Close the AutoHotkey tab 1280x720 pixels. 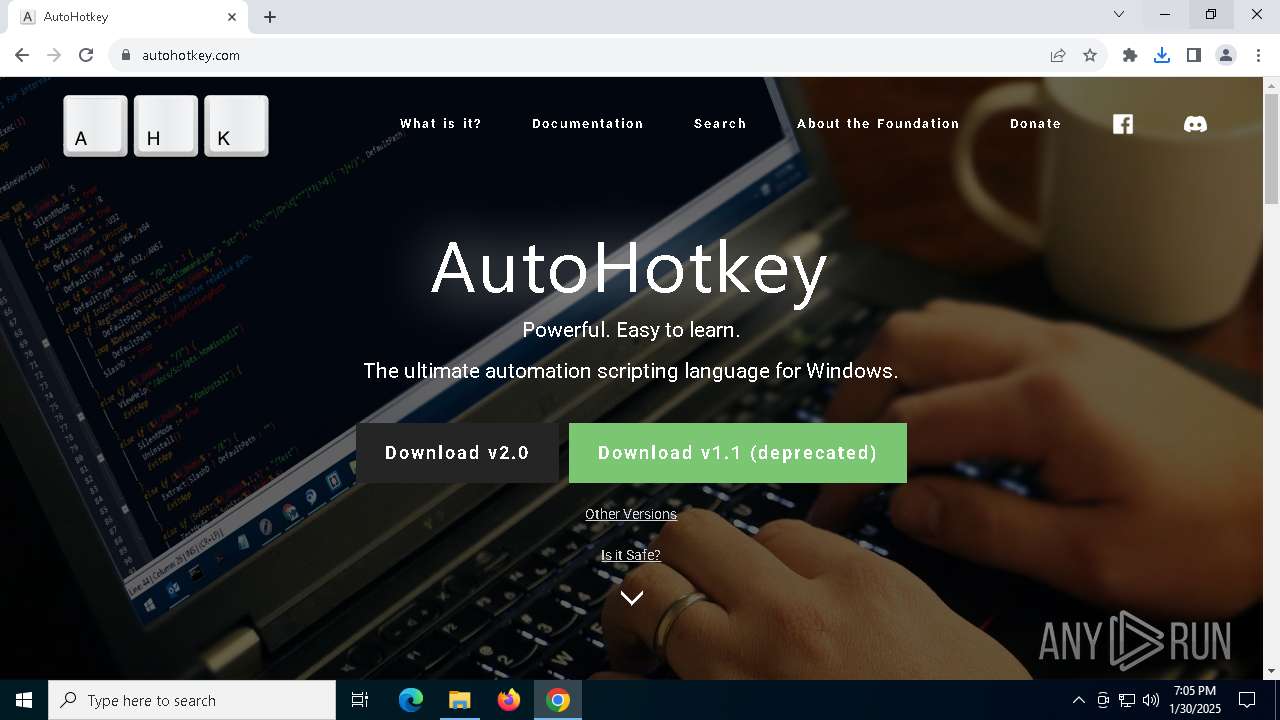point(232,17)
